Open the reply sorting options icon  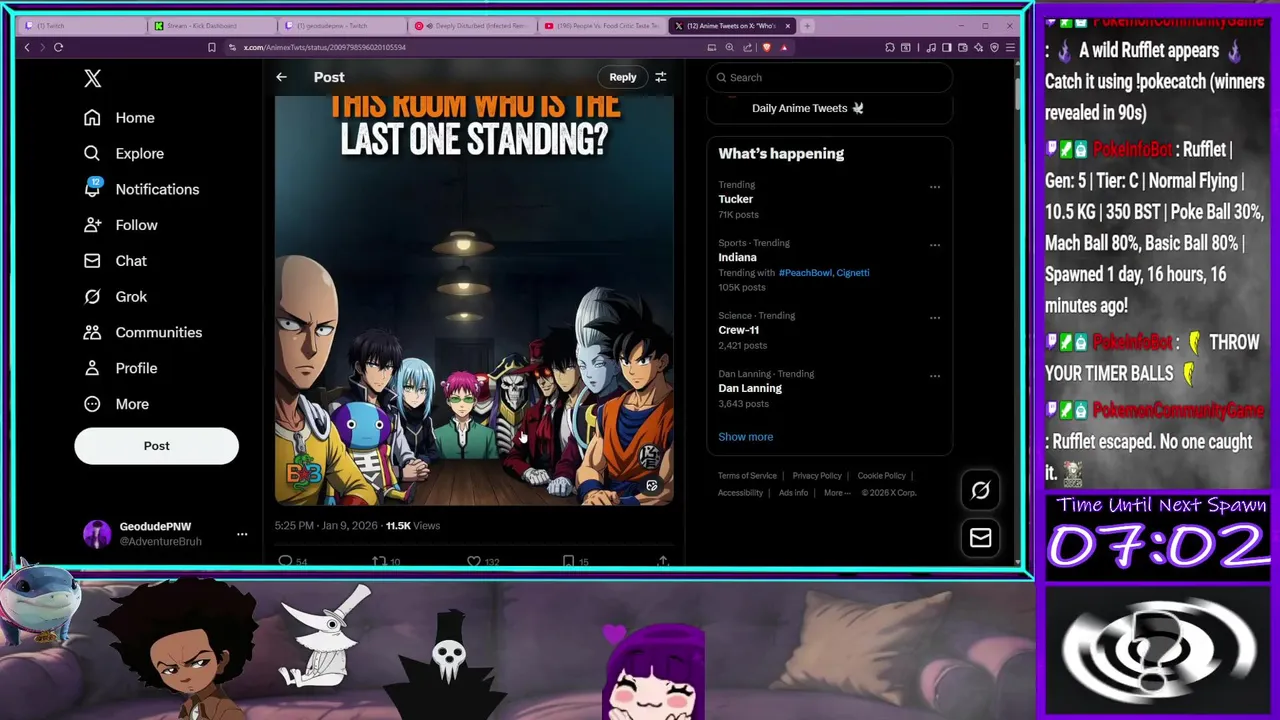[660, 77]
